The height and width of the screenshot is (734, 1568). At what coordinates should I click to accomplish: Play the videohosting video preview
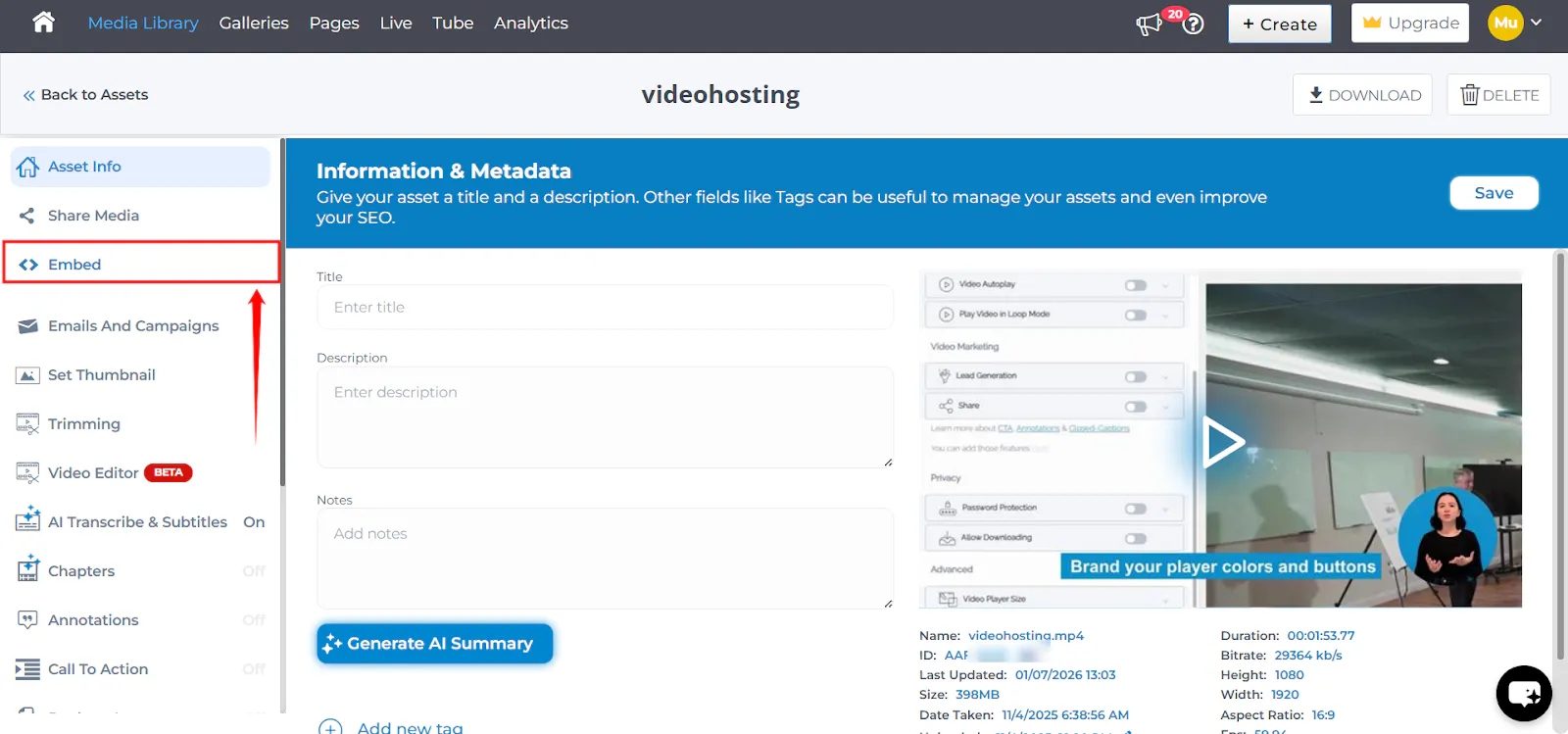point(1223,443)
